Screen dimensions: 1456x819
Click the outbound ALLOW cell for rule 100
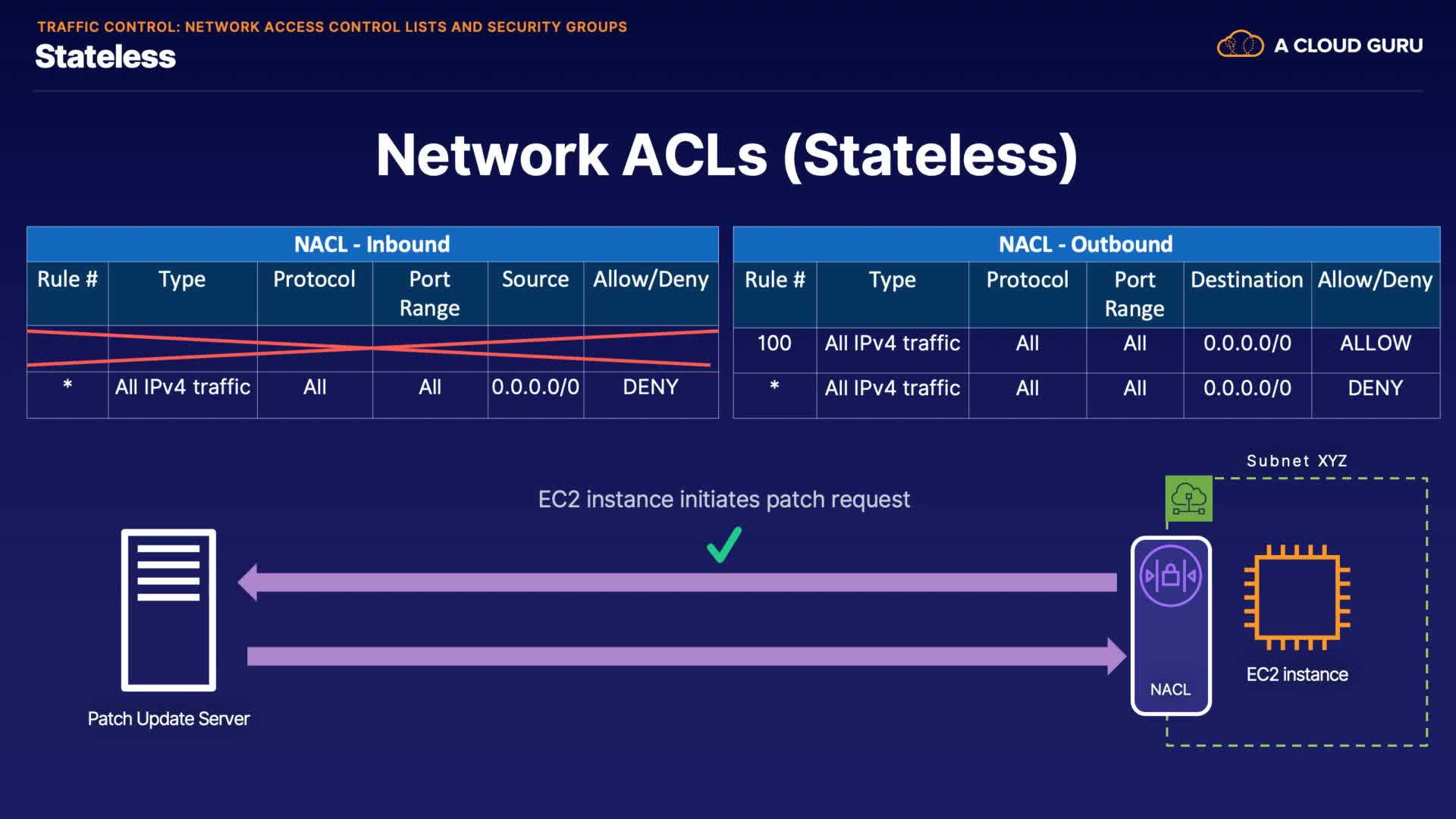pyautogui.click(x=1375, y=344)
